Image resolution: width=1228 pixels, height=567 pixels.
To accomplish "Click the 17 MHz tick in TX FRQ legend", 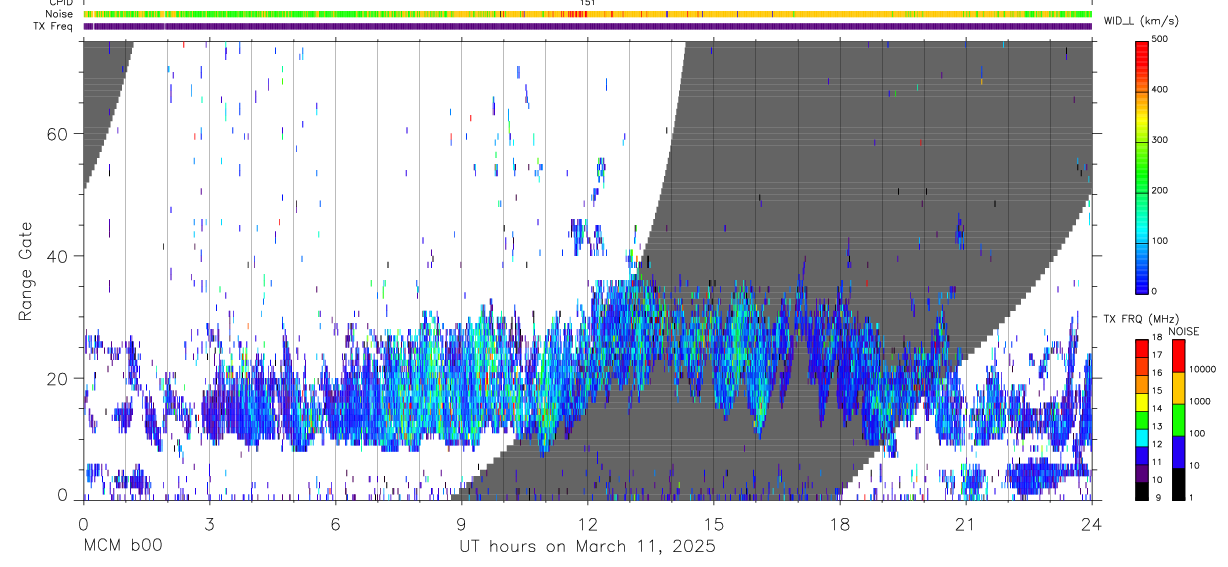I will (x=1159, y=355).
